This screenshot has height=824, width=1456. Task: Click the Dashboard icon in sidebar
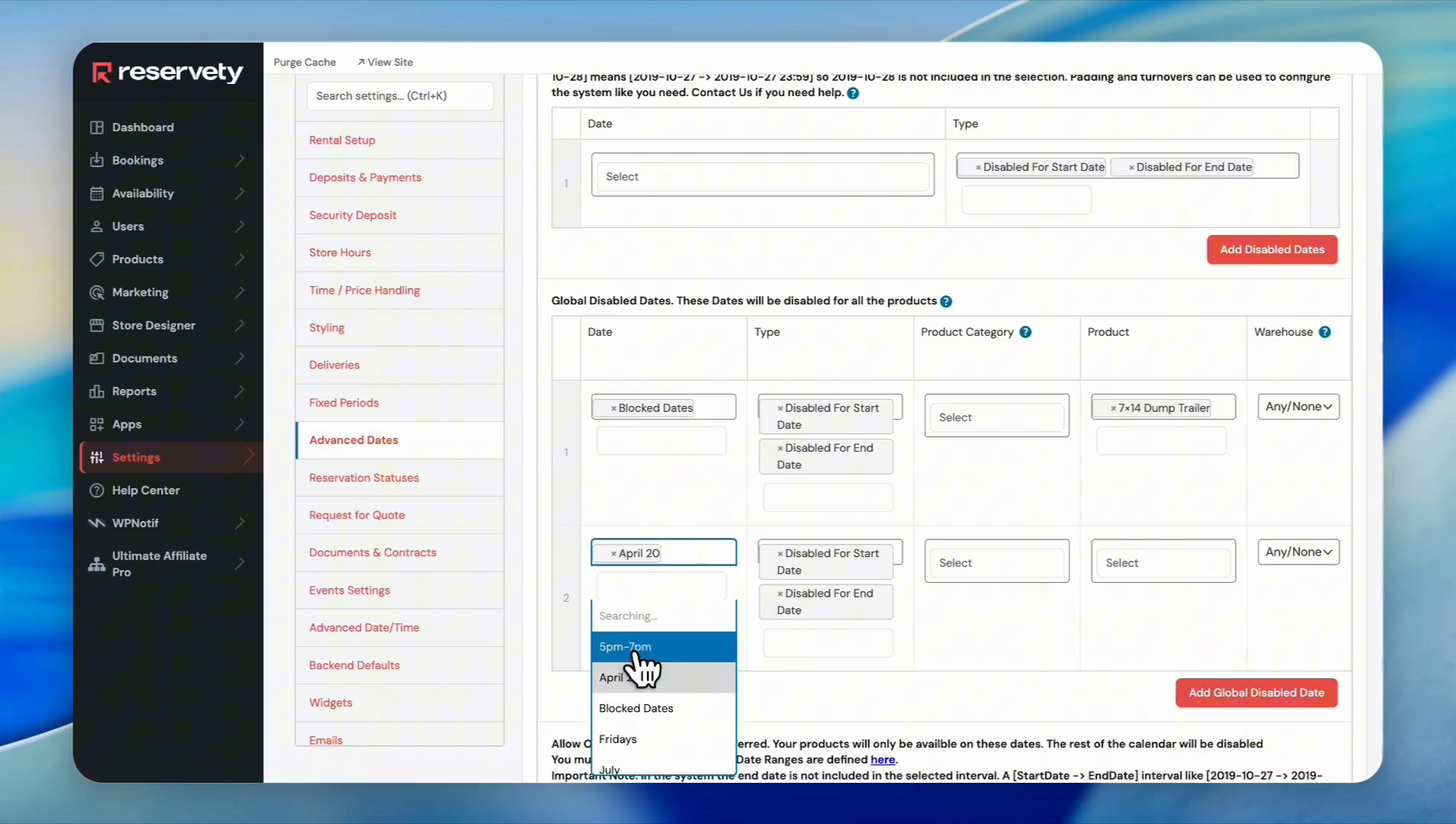tap(97, 127)
